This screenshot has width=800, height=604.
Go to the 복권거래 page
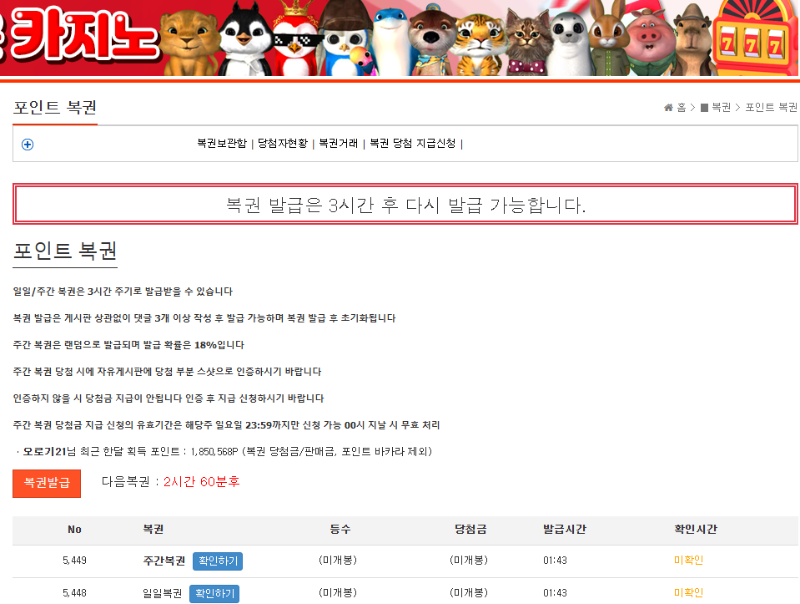338,143
